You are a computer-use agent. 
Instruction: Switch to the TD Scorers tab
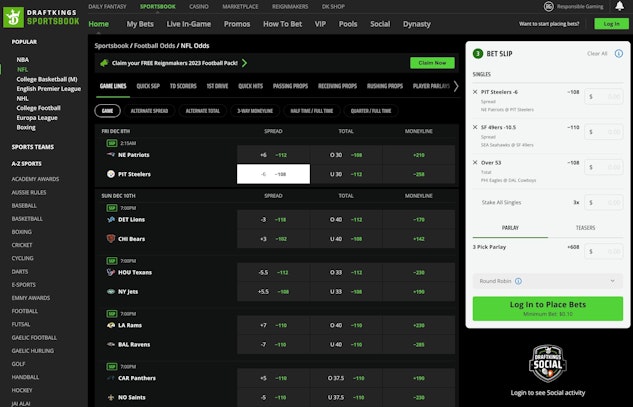183,86
